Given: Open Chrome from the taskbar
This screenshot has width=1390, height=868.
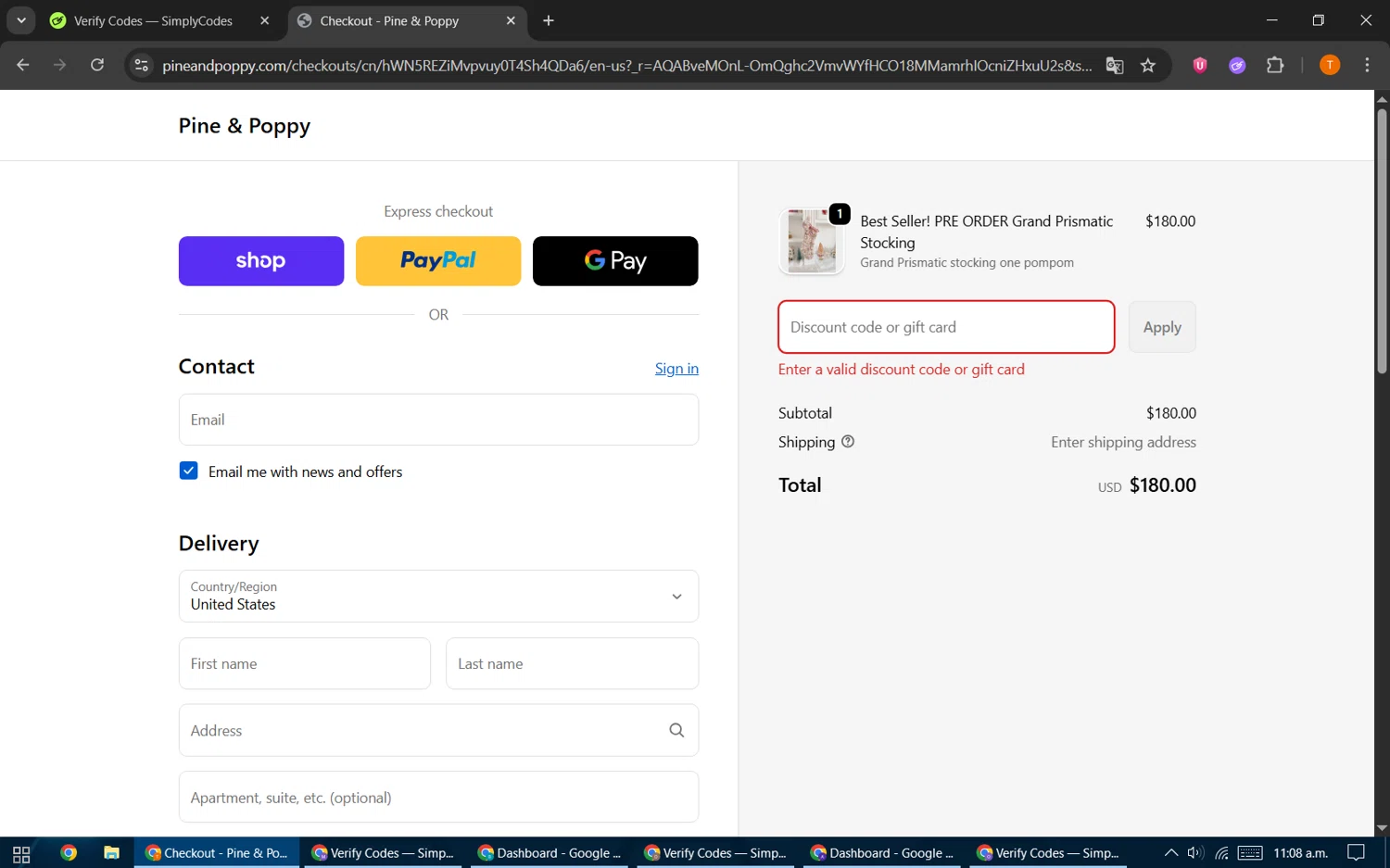Looking at the screenshot, I should point(68,853).
